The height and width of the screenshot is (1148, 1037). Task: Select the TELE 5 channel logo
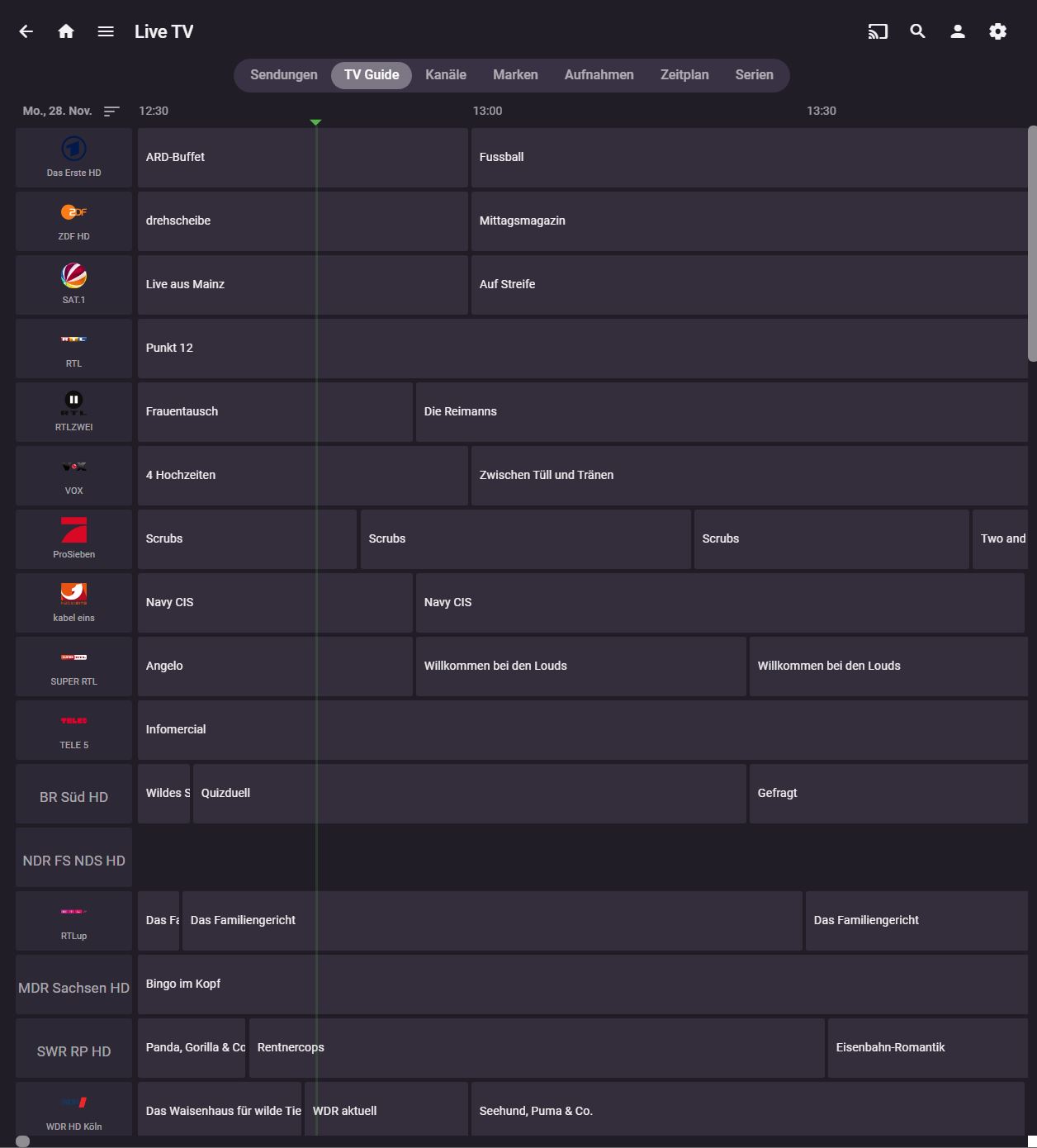click(74, 721)
